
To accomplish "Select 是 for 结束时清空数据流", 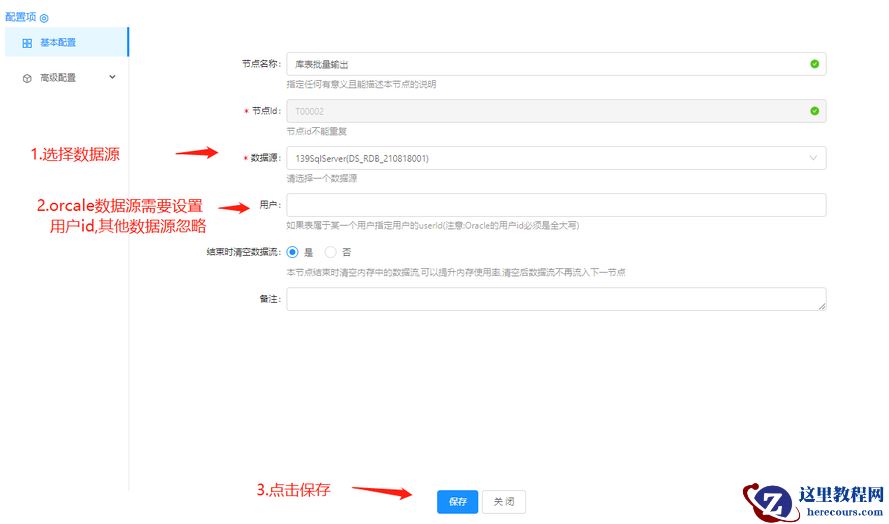I will [x=292, y=252].
